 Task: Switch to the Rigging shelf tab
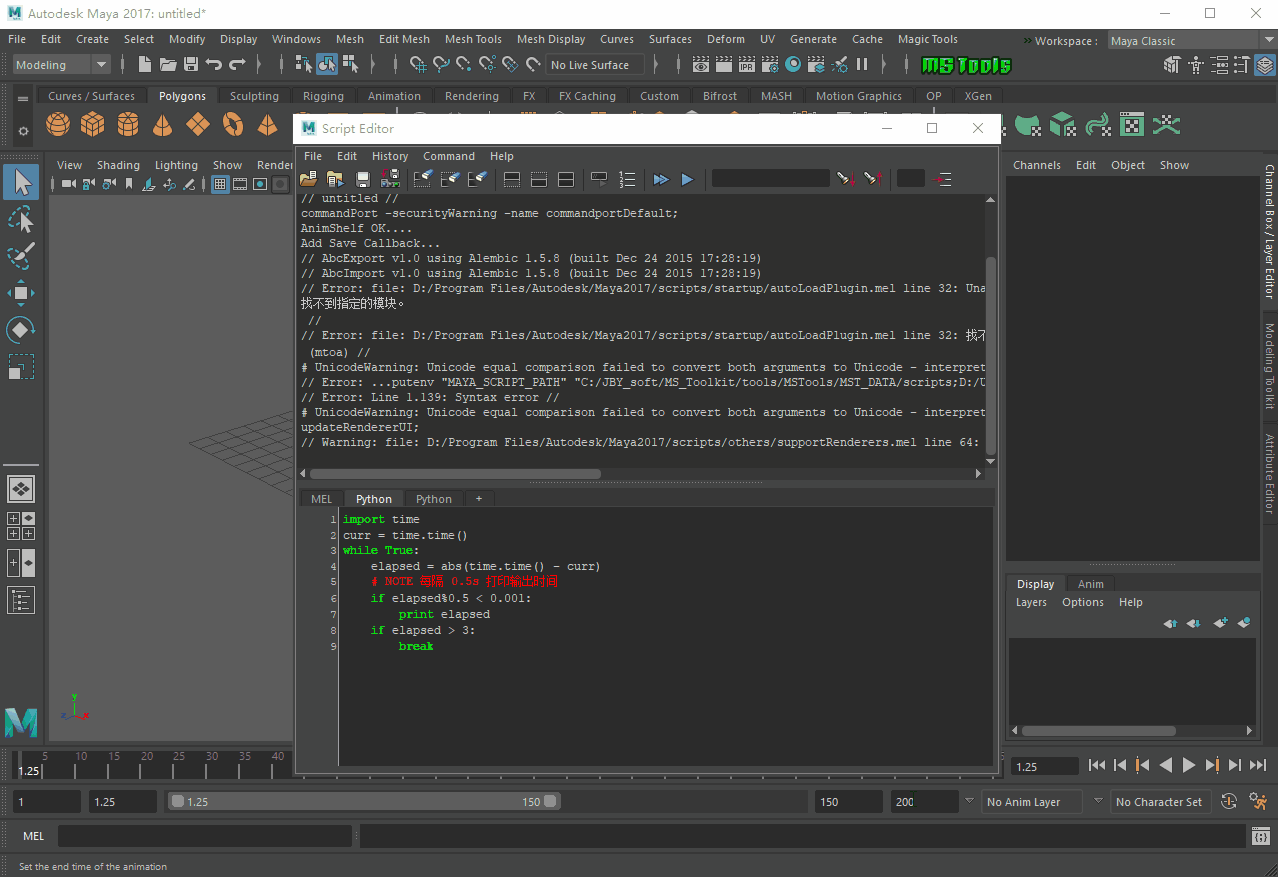point(323,96)
